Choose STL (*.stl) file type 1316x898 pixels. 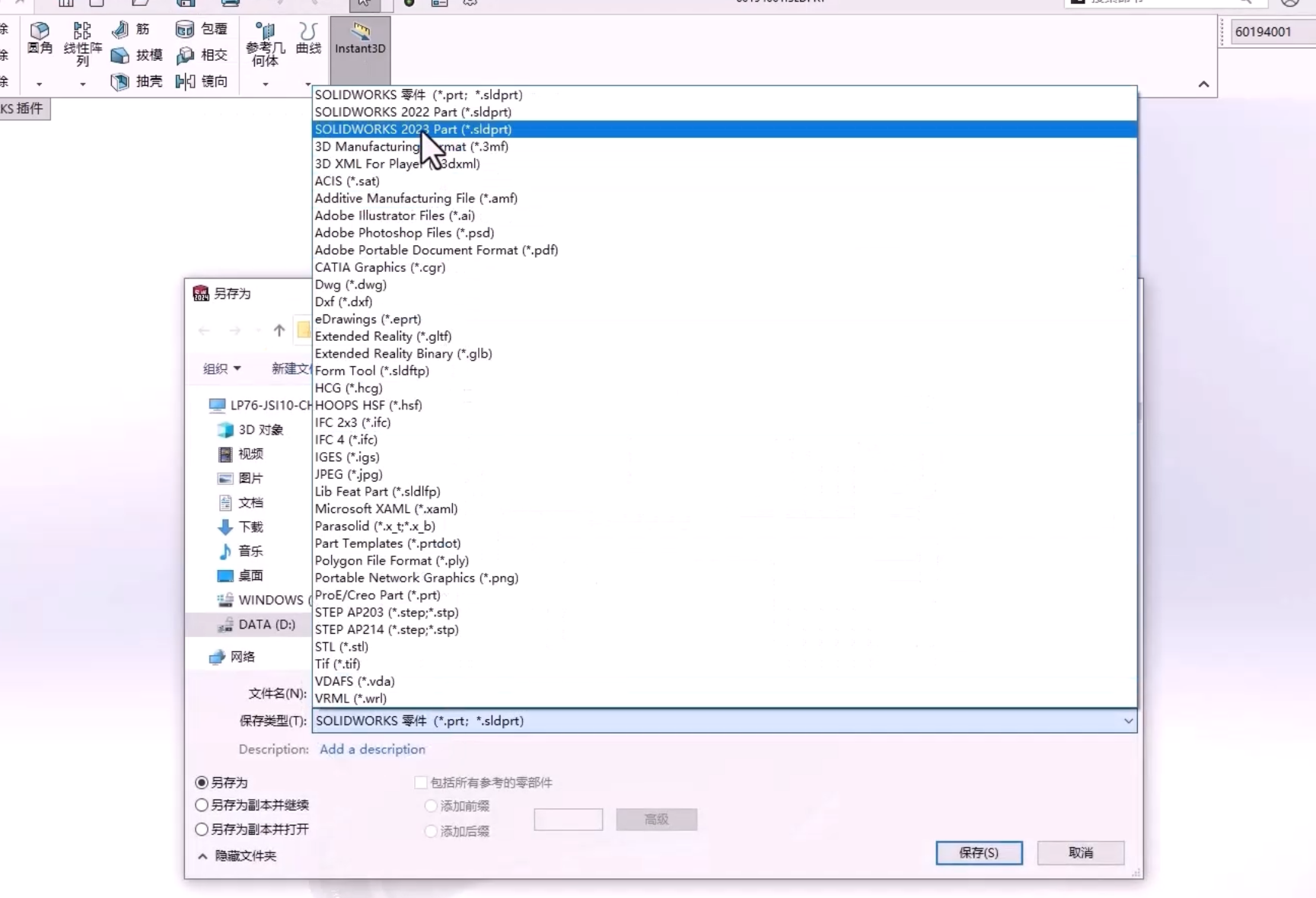coord(725,647)
